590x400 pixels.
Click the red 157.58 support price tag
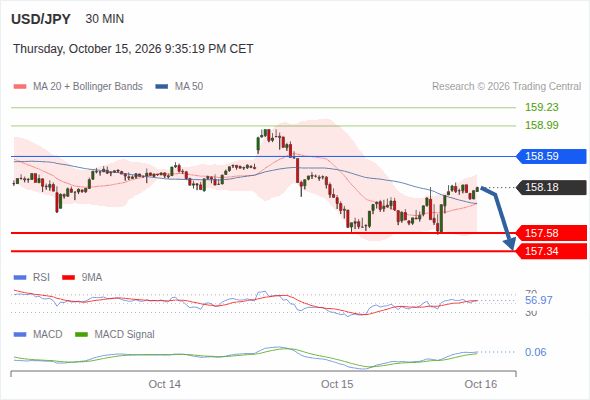[552, 233]
